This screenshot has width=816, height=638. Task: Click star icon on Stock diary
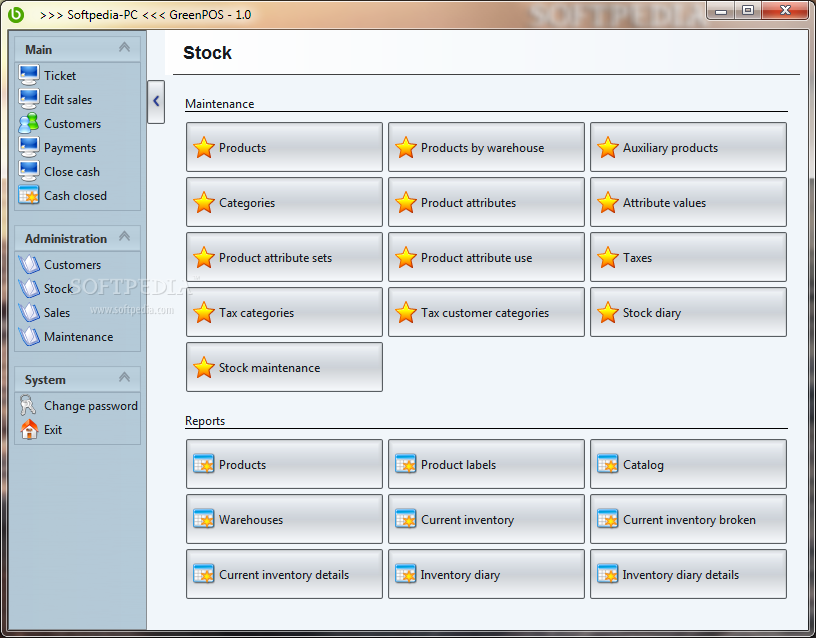[x=607, y=313]
